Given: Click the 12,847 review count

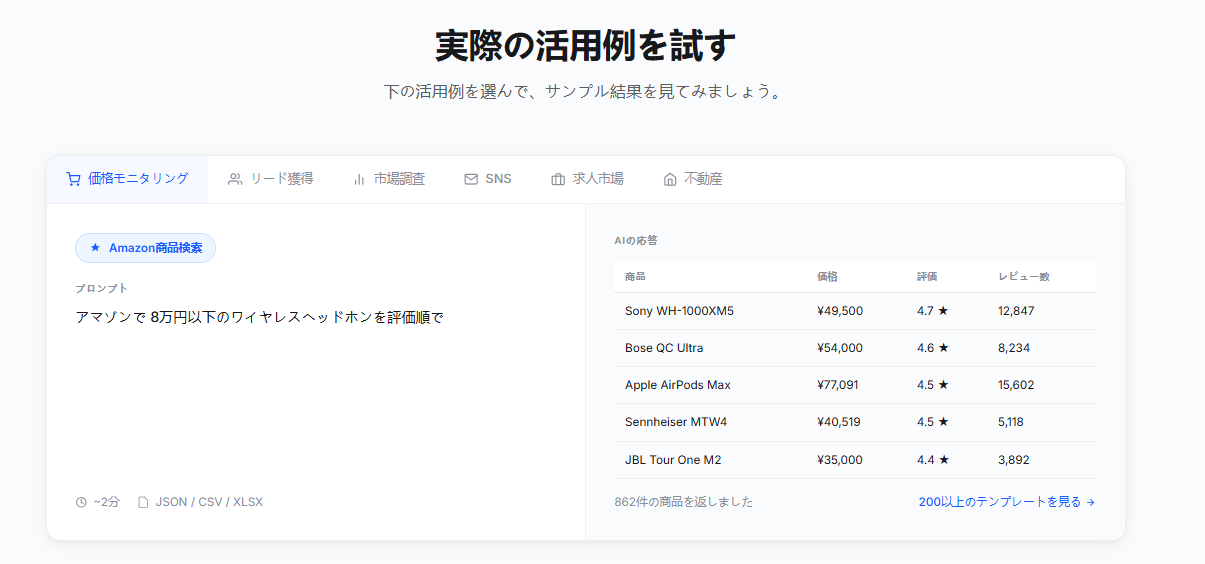Looking at the screenshot, I should pos(1016,311).
